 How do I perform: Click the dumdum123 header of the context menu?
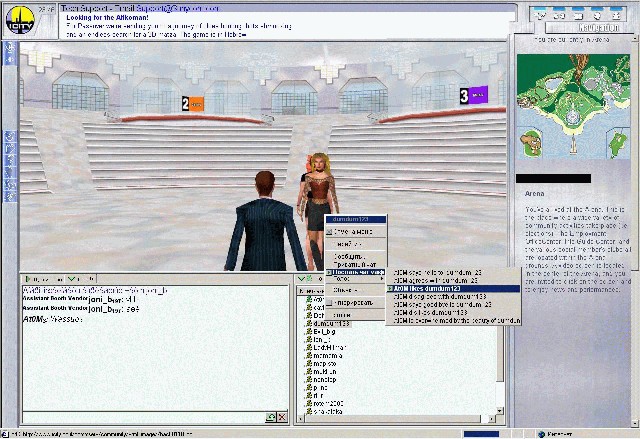click(x=356, y=220)
